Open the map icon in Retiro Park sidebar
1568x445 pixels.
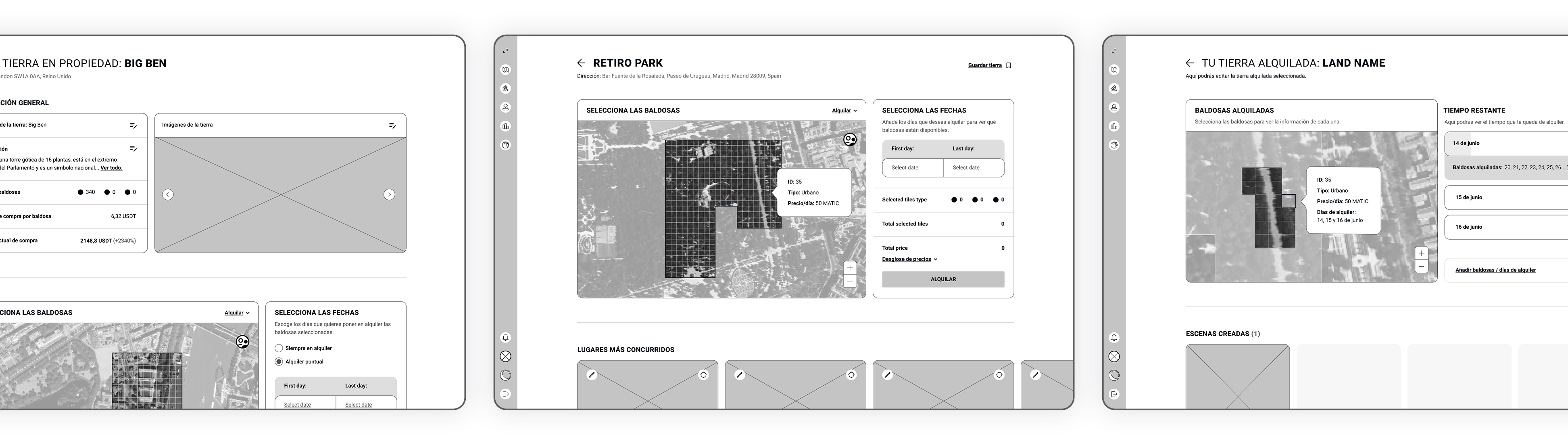(505, 69)
